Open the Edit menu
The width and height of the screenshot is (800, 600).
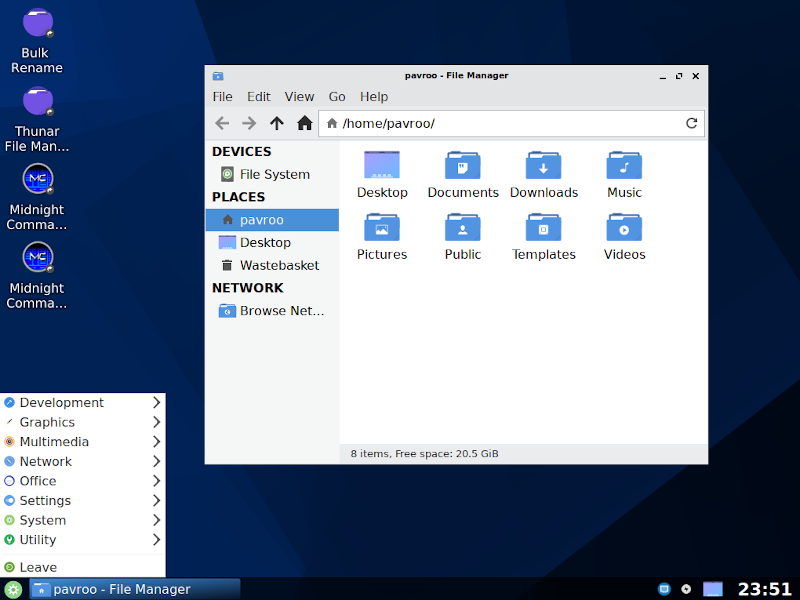point(259,96)
